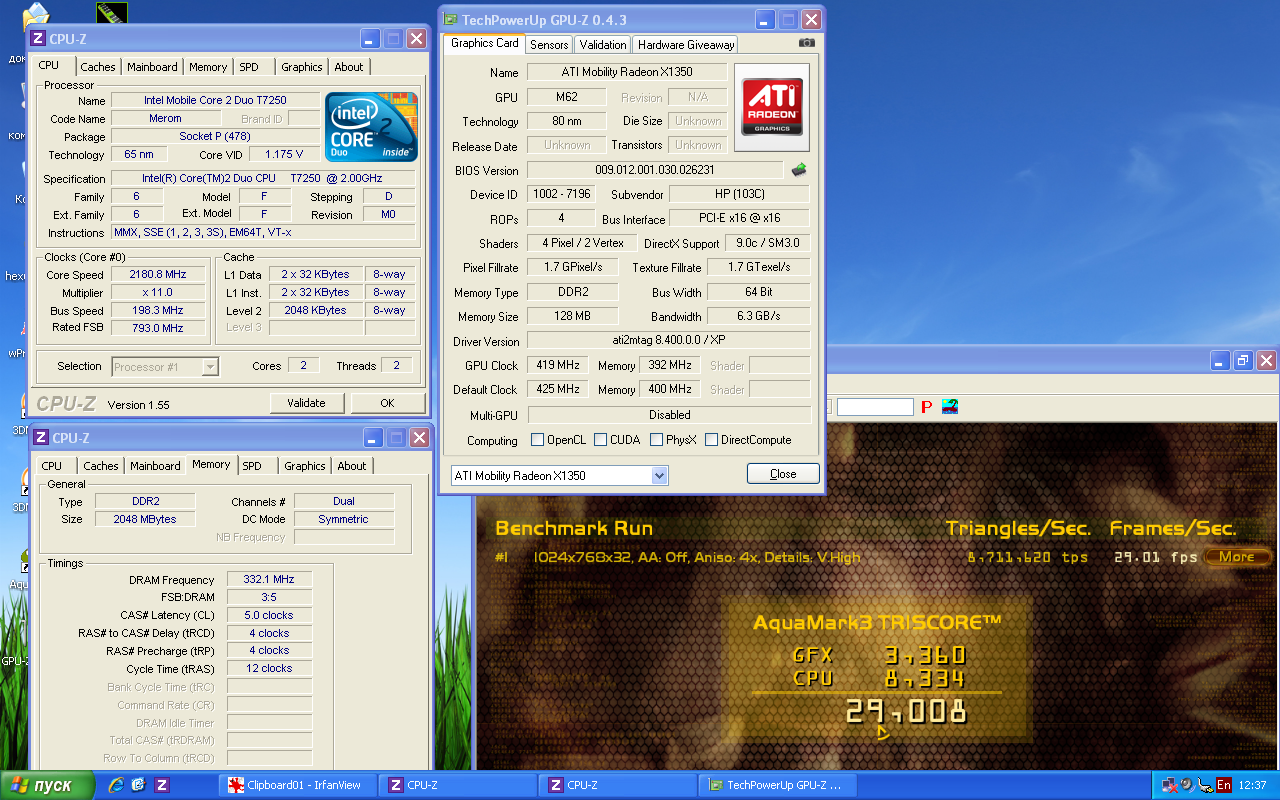This screenshot has height=800, width=1280.
Task: Click the ATI Radeon logo in GPU-Z
Action: (772, 108)
